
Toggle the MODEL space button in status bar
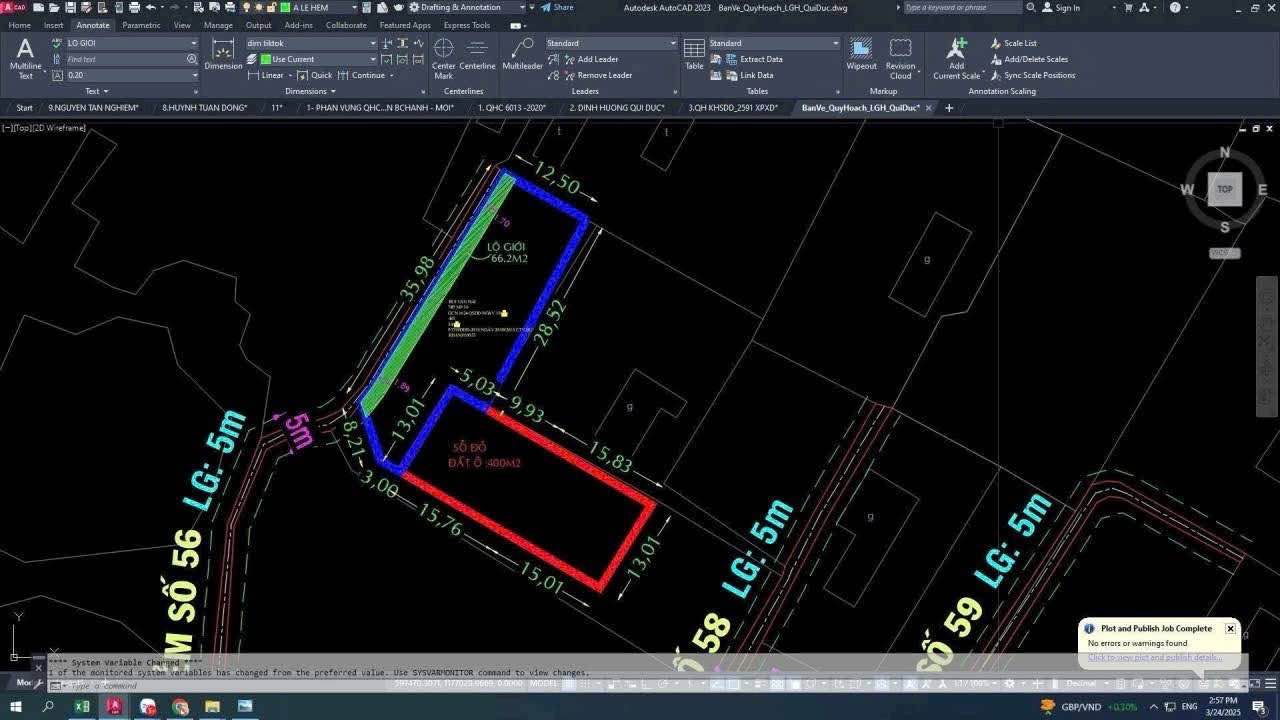point(543,684)
